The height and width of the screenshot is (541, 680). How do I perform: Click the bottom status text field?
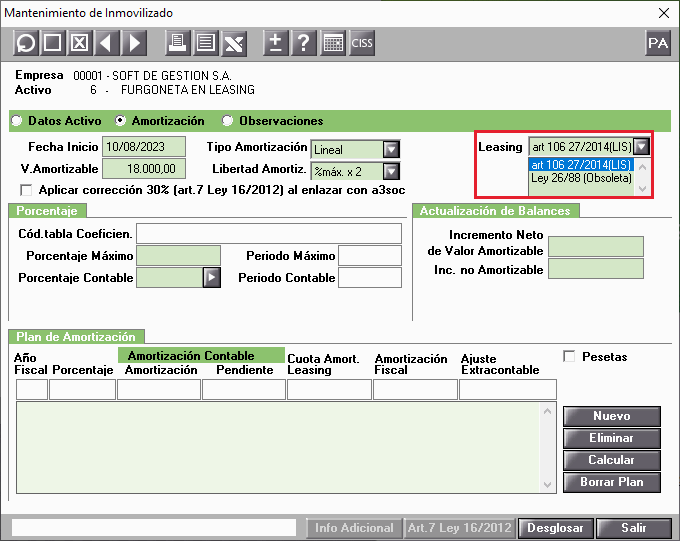[154, 528]
